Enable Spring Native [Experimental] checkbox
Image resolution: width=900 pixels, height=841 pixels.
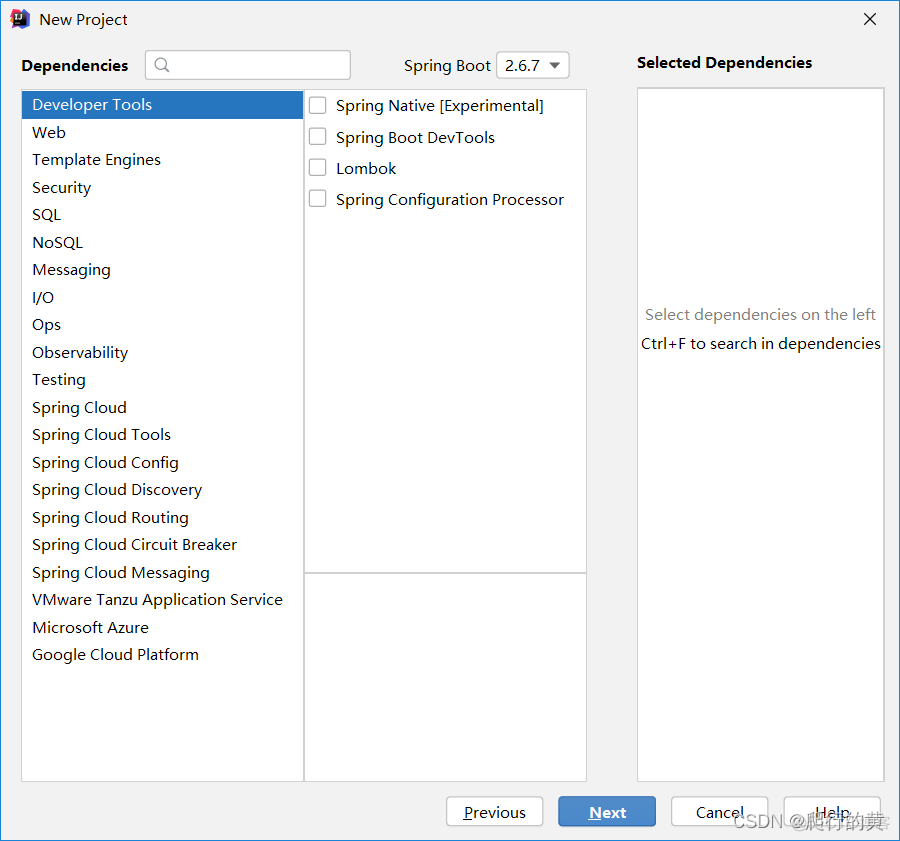318,105
